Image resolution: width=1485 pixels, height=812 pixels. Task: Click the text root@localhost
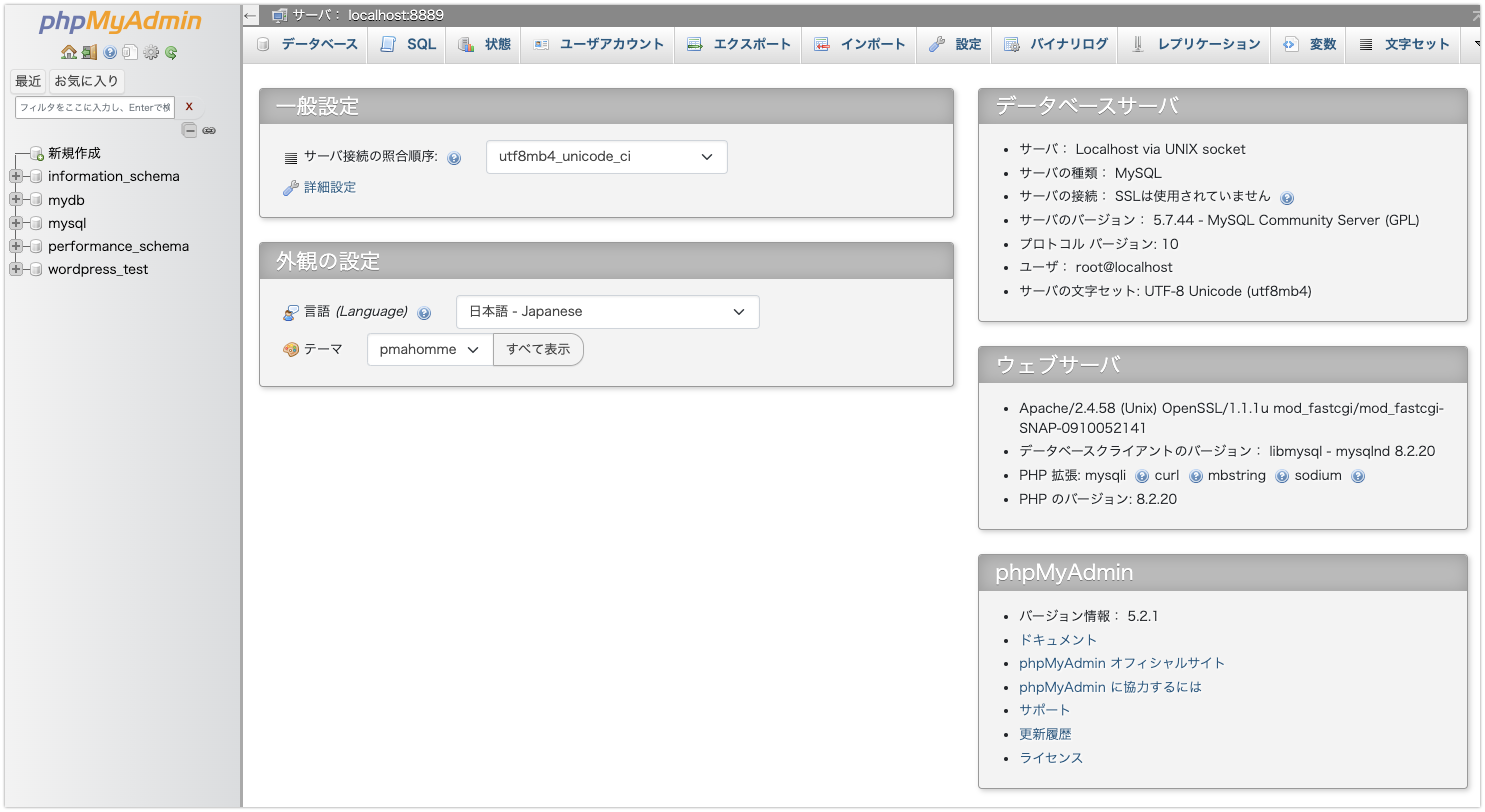(x=1124, y=267)
